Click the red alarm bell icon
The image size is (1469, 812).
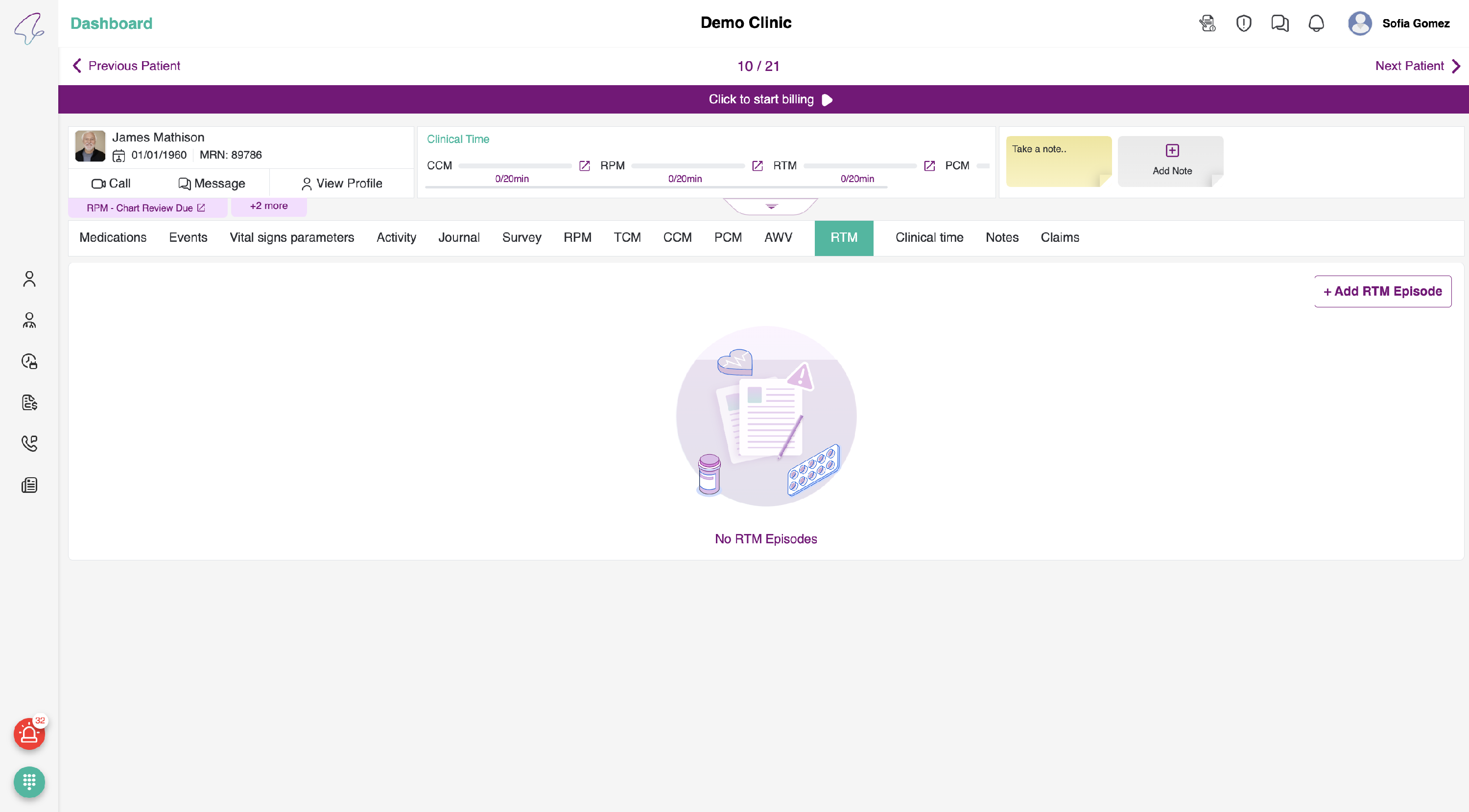(28, 735)
